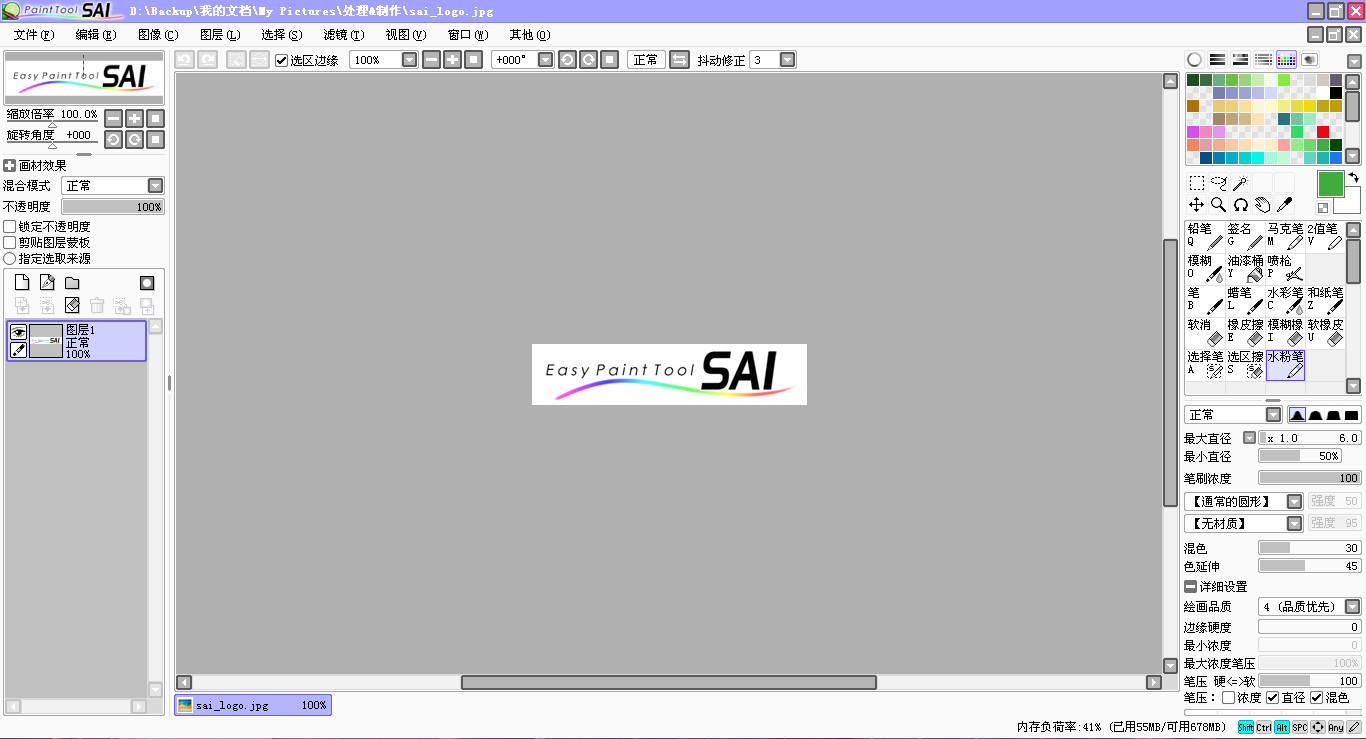Viewport: 1366px width, 739px height.
Task: Add a layer mask
Action: point(147,283)
